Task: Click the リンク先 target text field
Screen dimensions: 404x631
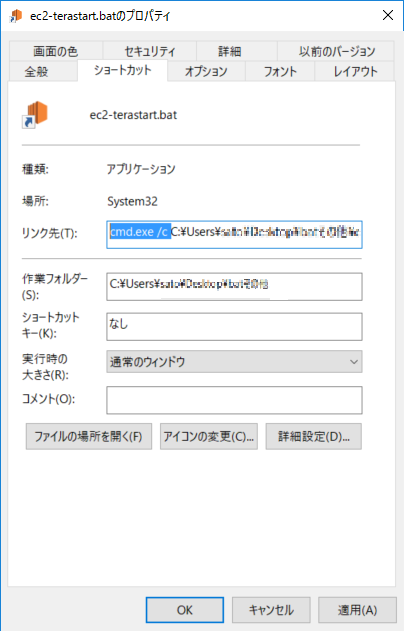Action: point(234,235)
